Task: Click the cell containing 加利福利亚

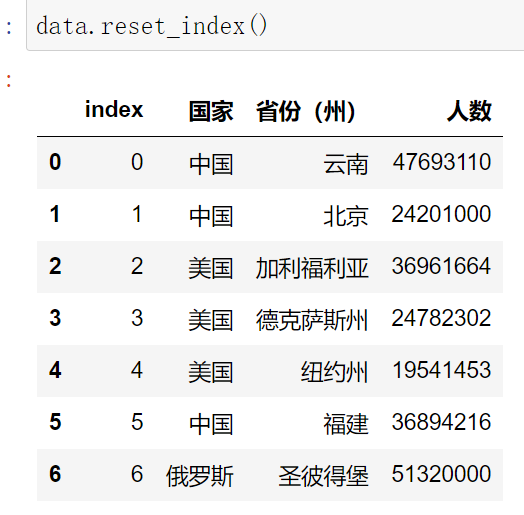Action: [312, 268]
